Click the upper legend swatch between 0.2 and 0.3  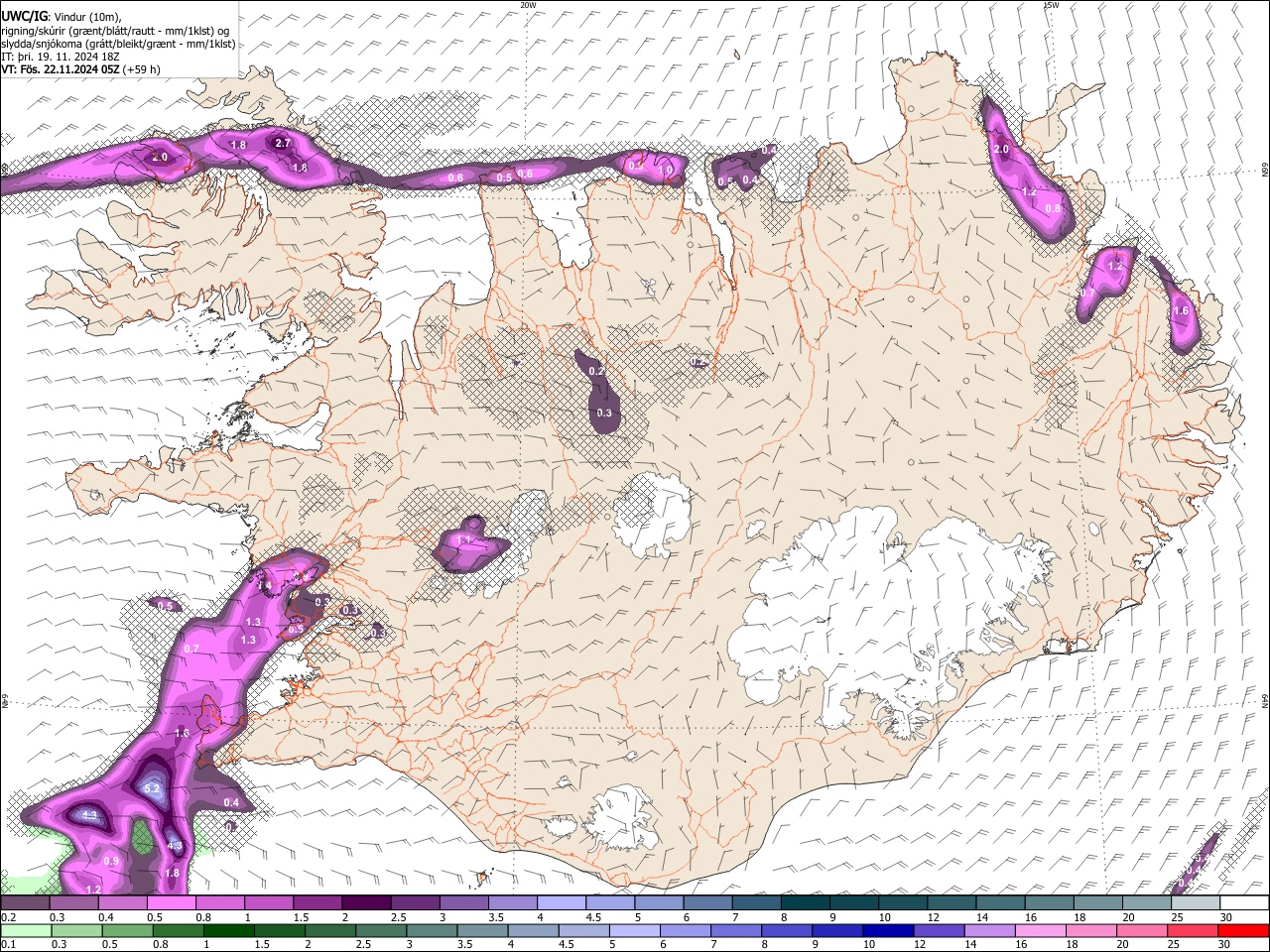25,903
